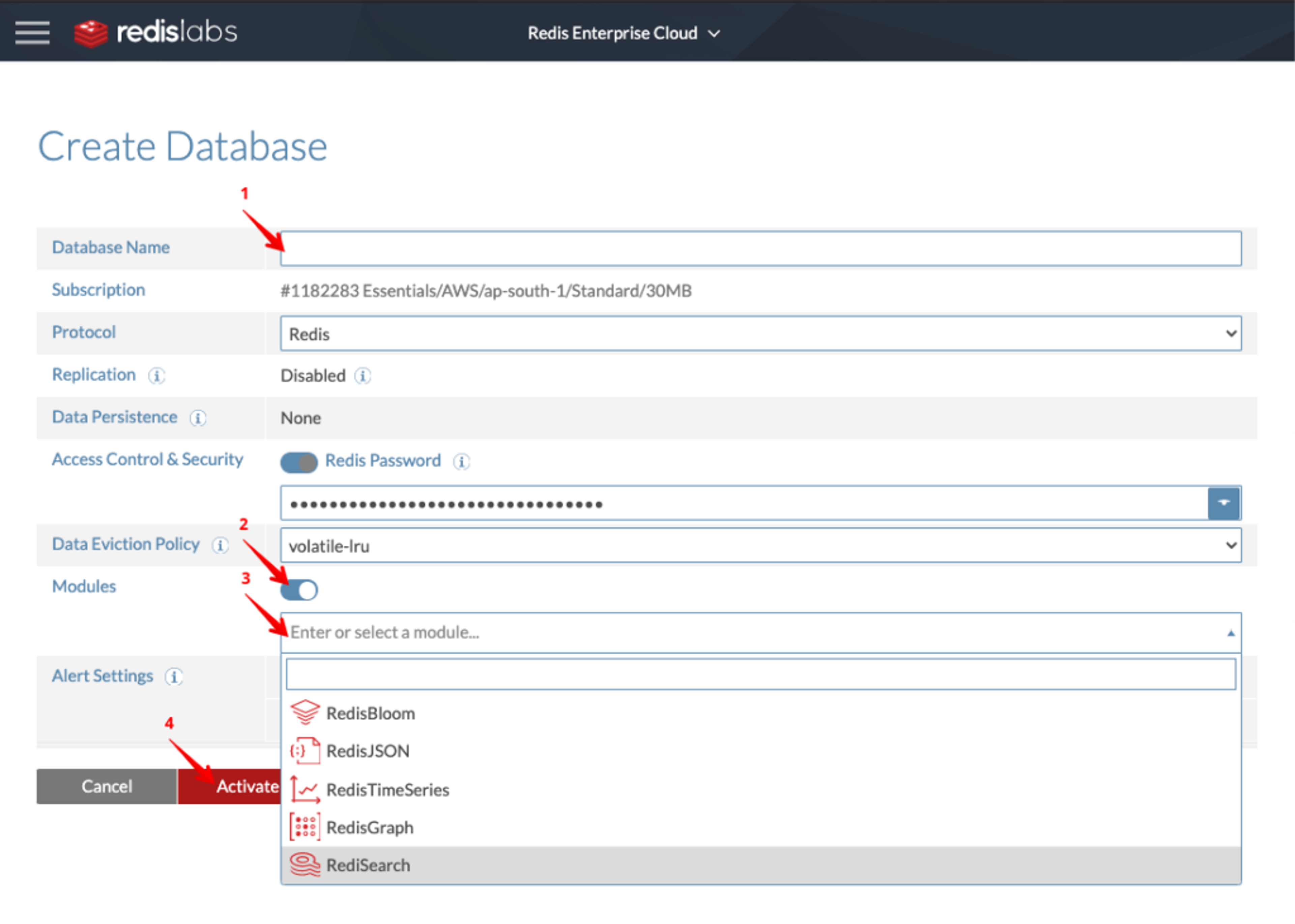Screen dimensions: 1295x924
Task: Click the Data Eviction Policy info icon
Action: pyautogui.click(x=220, y=545)
